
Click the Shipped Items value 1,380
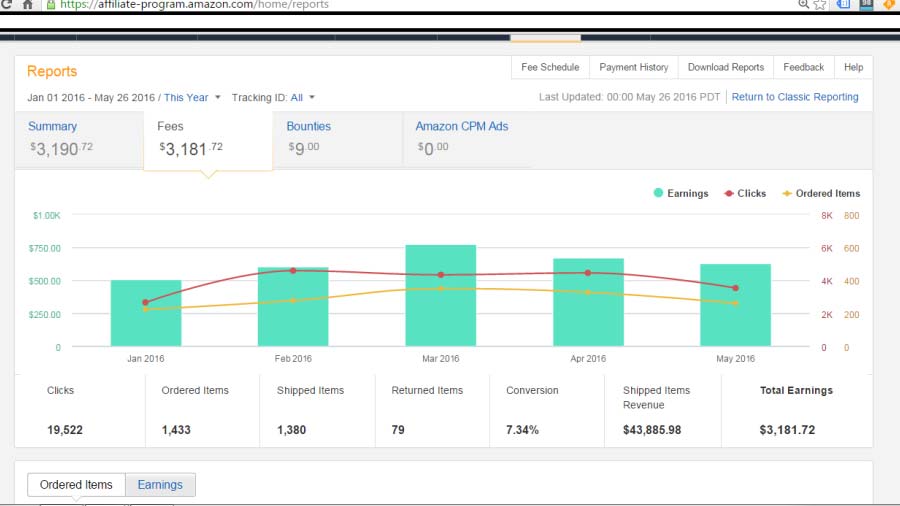tap(292, 430)
